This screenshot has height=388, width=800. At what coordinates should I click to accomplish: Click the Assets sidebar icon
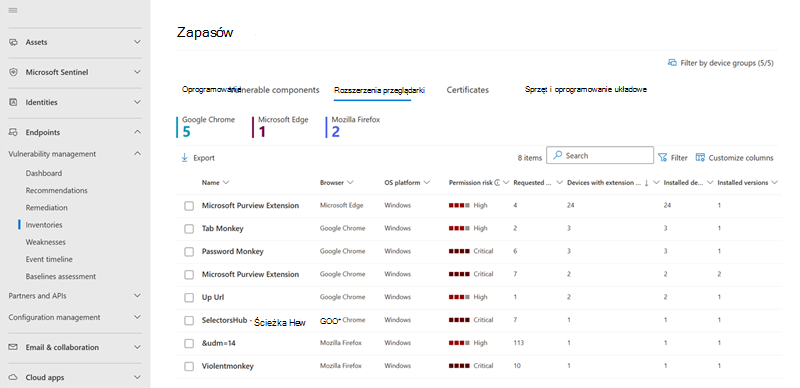(14, 42)
